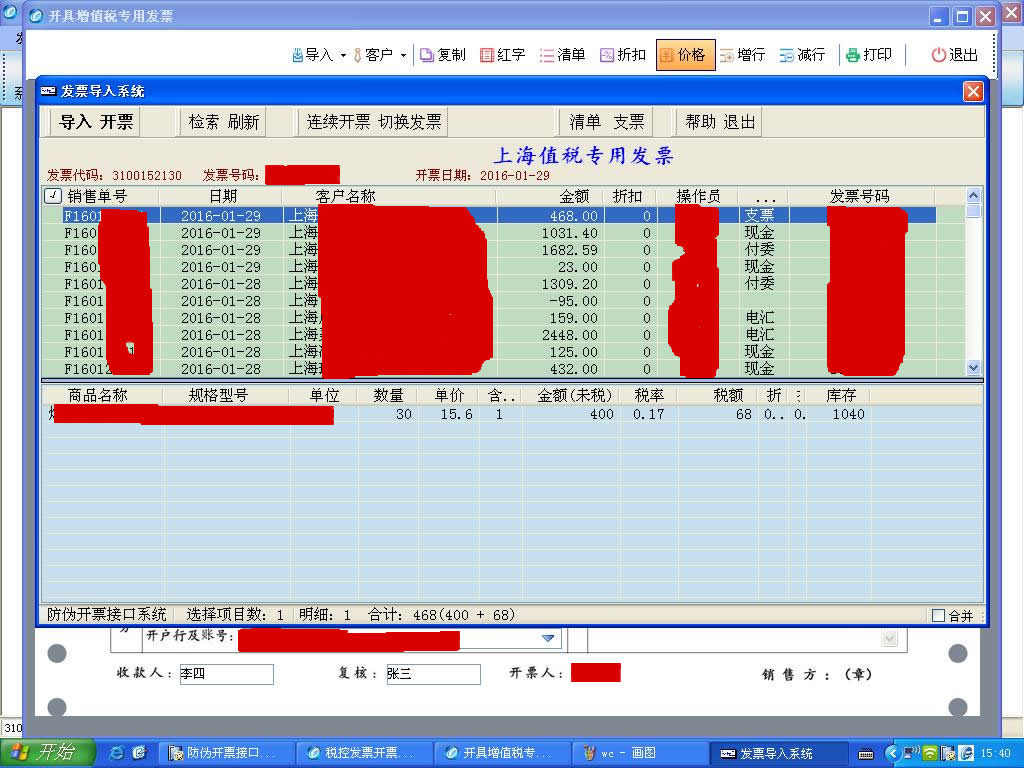This screenshot has height=768, width=1024.
Task: Click 支票 in the dialog toolbar
Action: click(x=629, y=122)
